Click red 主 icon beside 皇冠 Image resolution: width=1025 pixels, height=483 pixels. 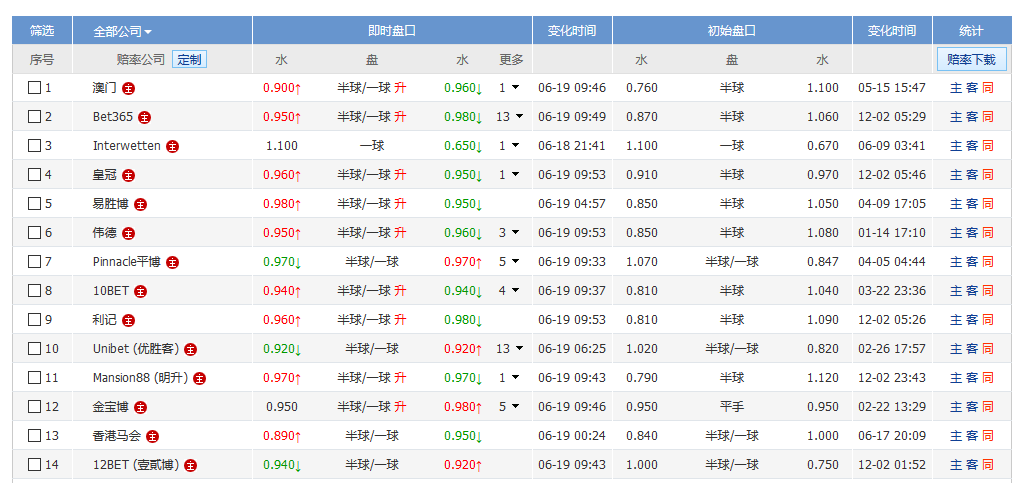point(129,175)
